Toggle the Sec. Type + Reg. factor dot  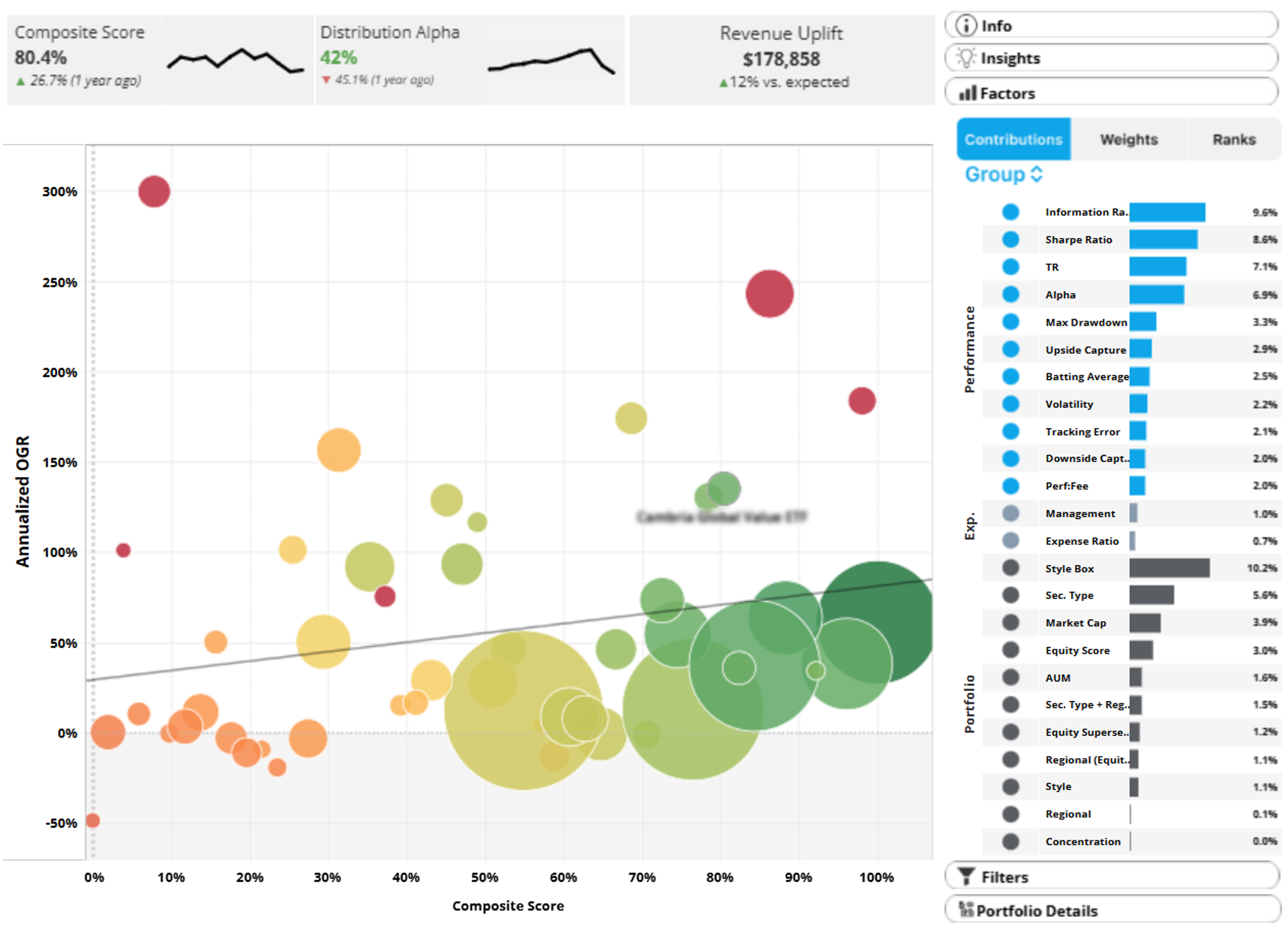coord(1010,704)
